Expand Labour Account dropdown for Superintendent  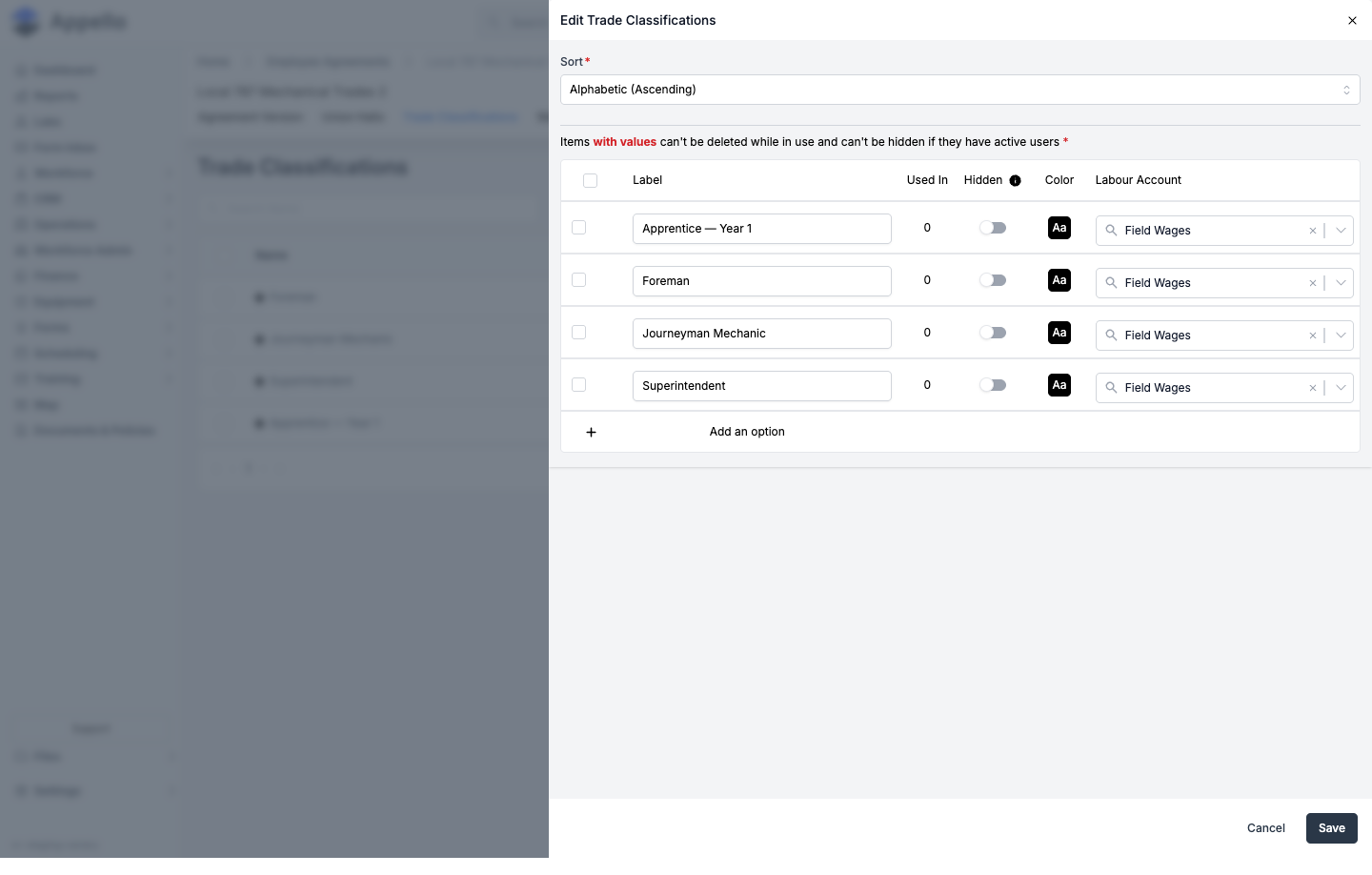coord(1341,388)
